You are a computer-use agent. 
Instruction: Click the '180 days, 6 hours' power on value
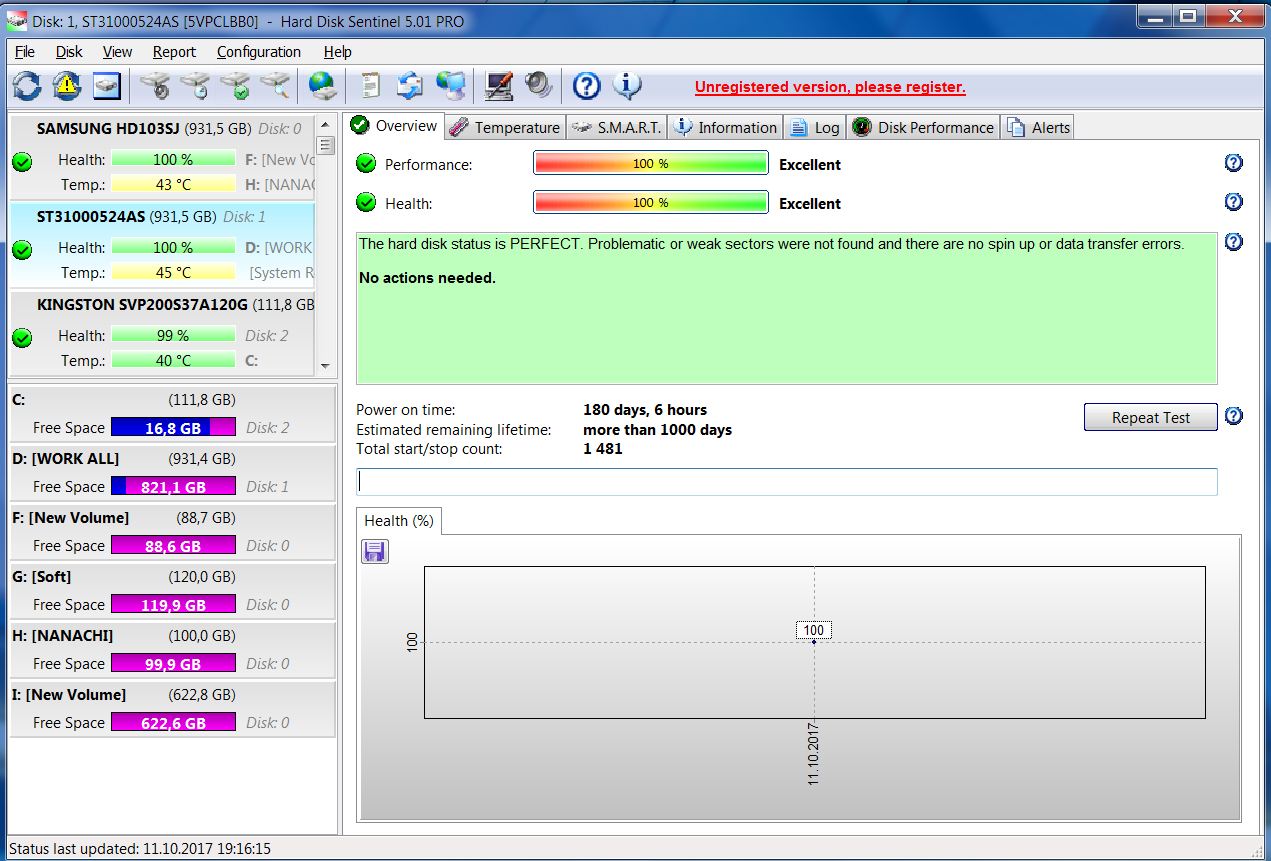click(645, 409)
